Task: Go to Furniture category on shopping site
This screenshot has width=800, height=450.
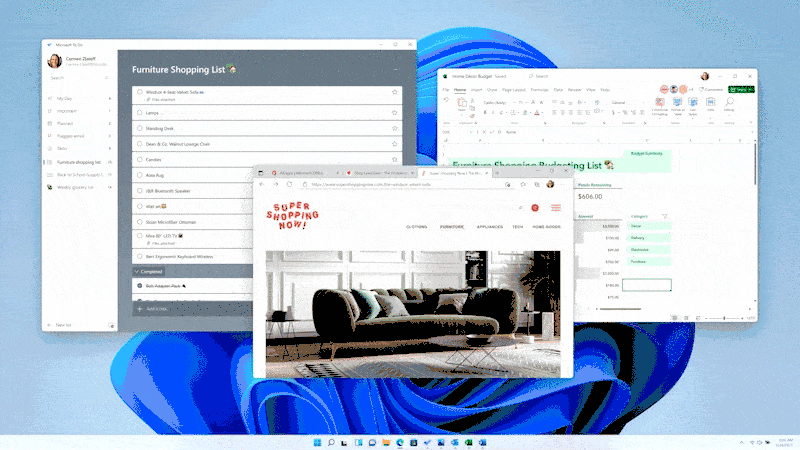Action: pos(452,227)
